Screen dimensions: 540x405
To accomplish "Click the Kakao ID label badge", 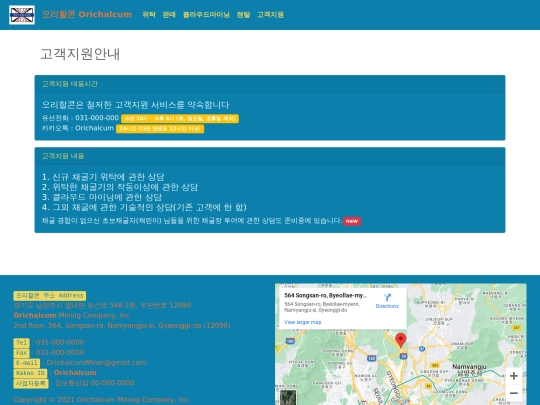I will tap(30, 373).
